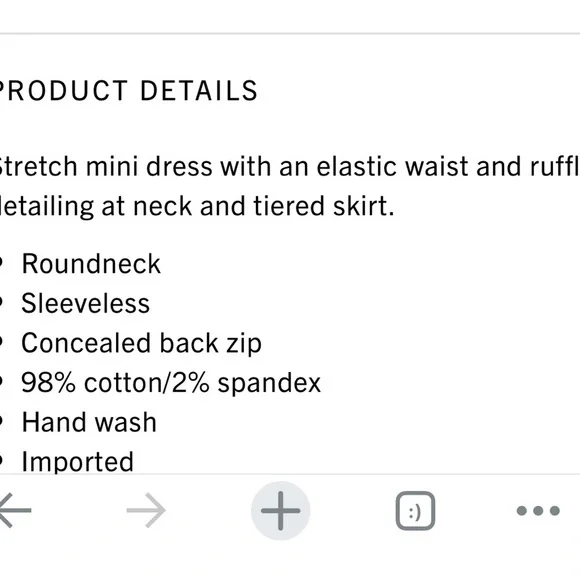Click the Concealed back zip item
Screen dimensions: 580x580
(x=142, y=344)
